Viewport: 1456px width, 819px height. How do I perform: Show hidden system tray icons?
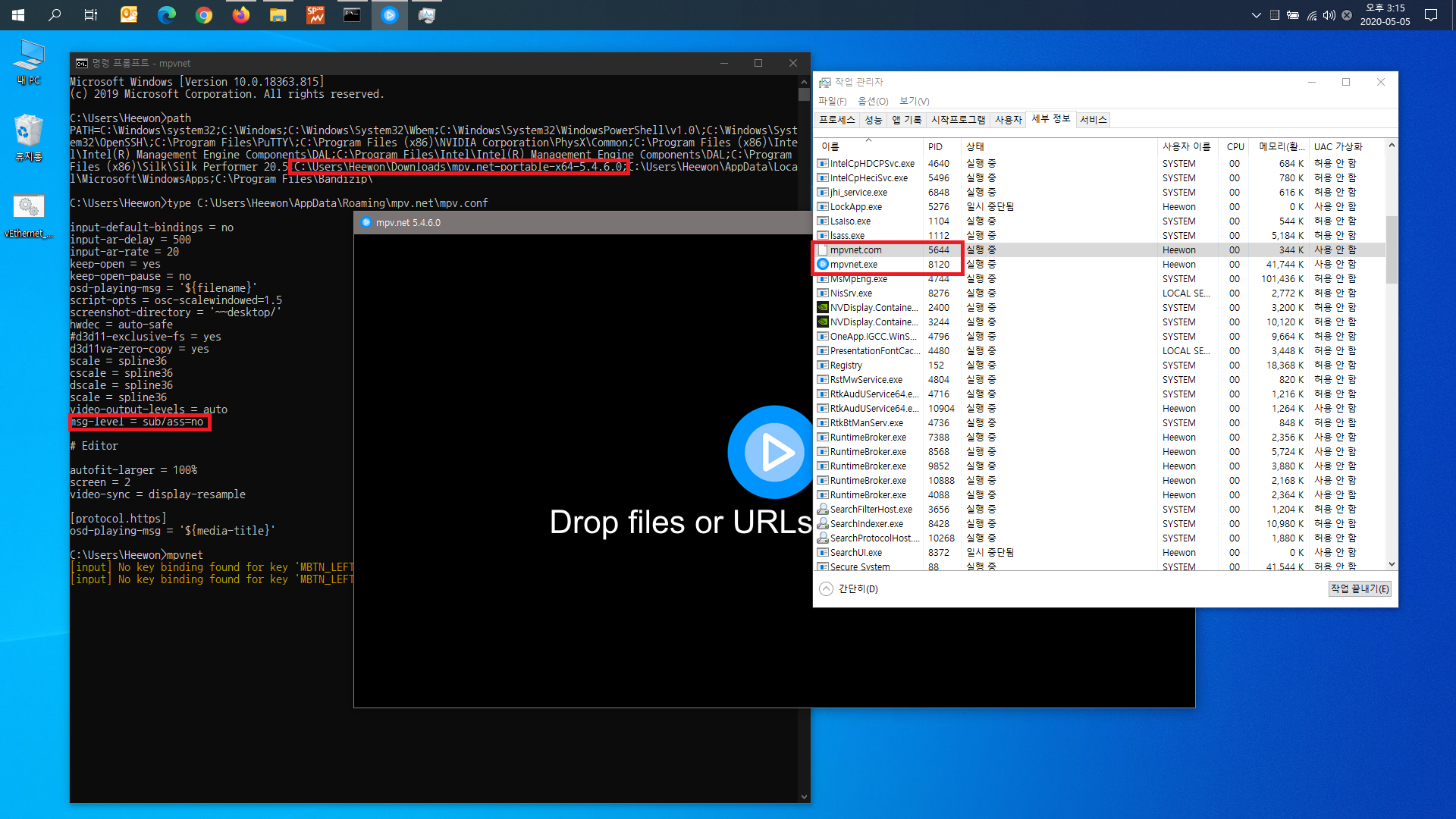tap(1256, 15)
